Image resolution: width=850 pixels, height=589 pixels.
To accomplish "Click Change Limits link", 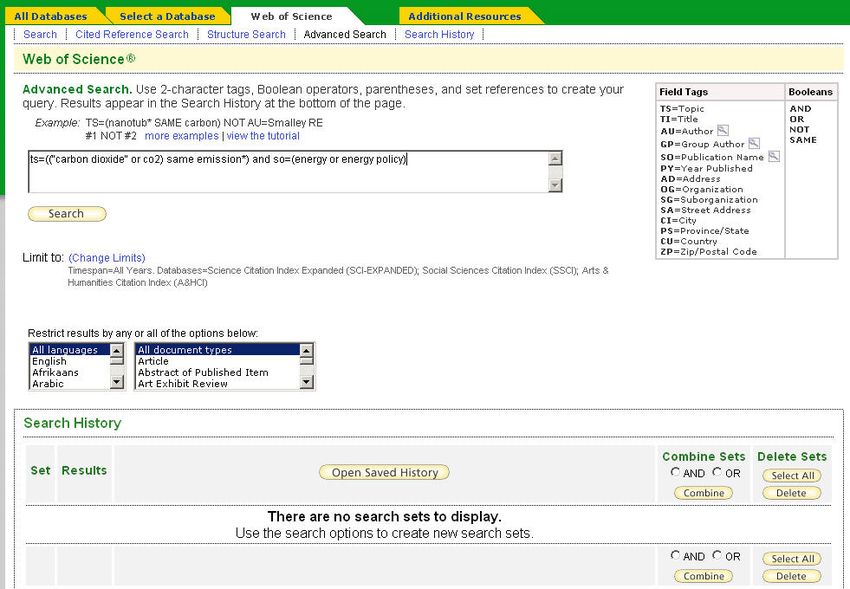I will point(107,258).
